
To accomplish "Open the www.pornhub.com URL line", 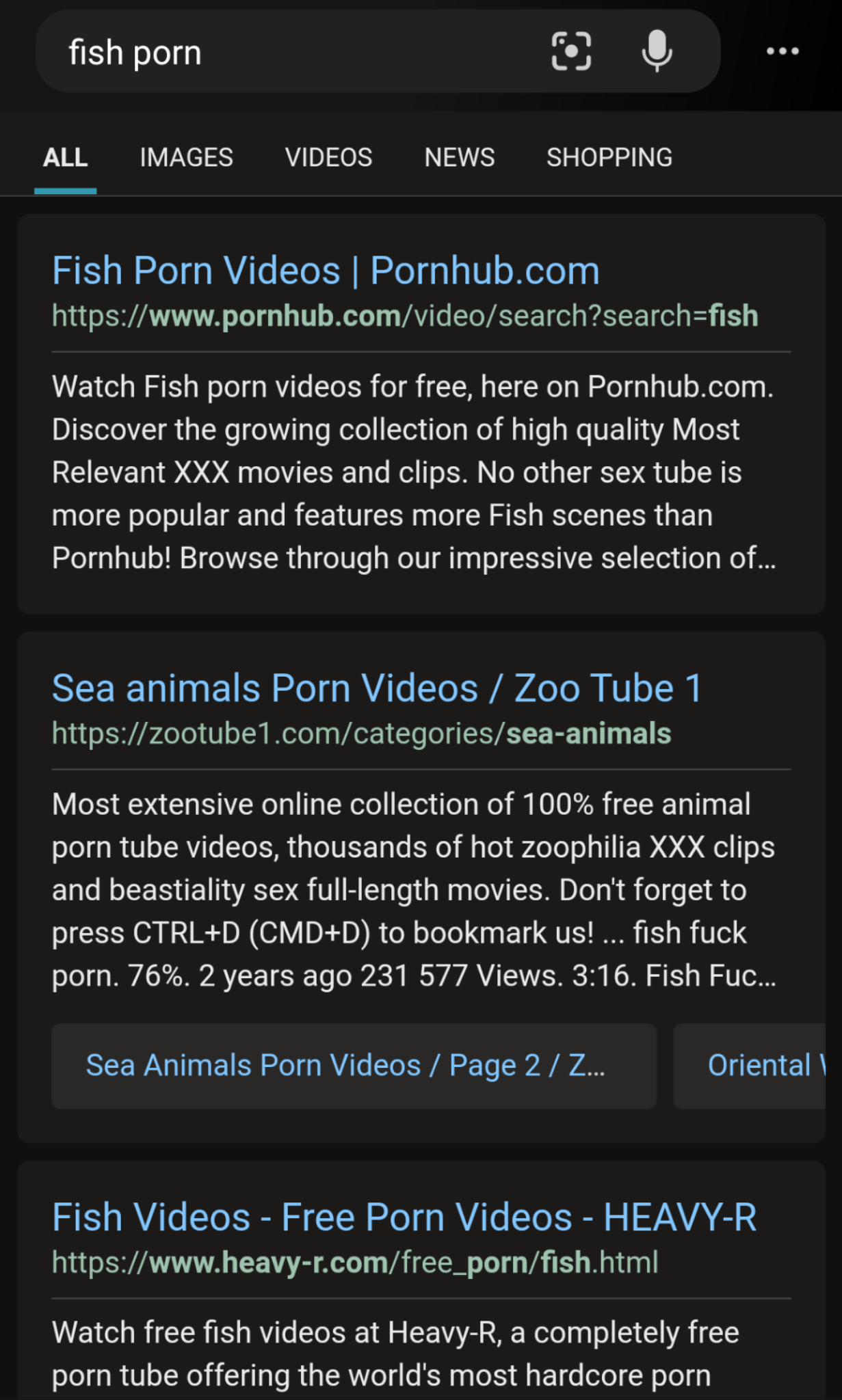I will click(405, 316).
